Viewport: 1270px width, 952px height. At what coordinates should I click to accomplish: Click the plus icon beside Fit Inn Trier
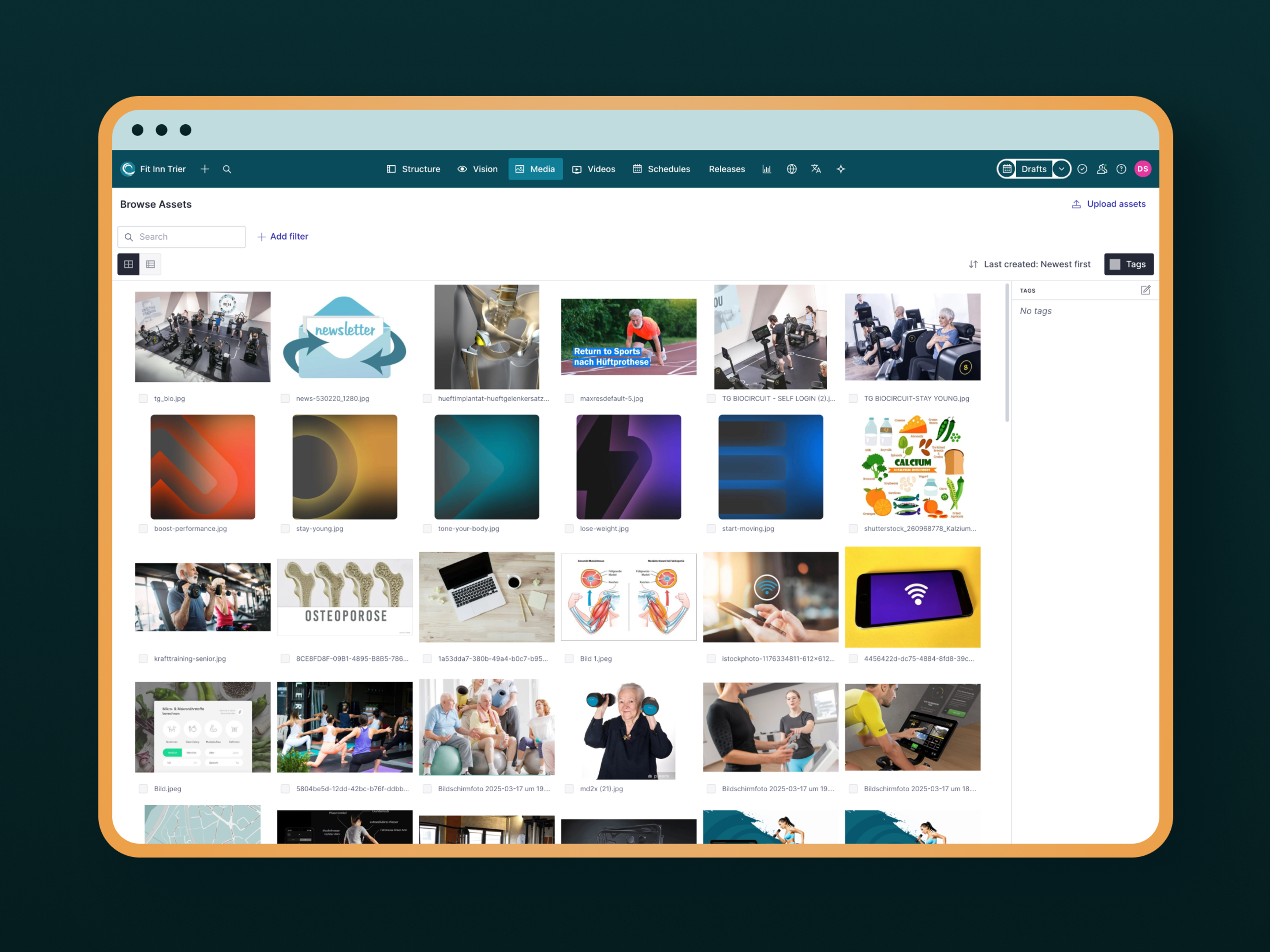[204, 169]
